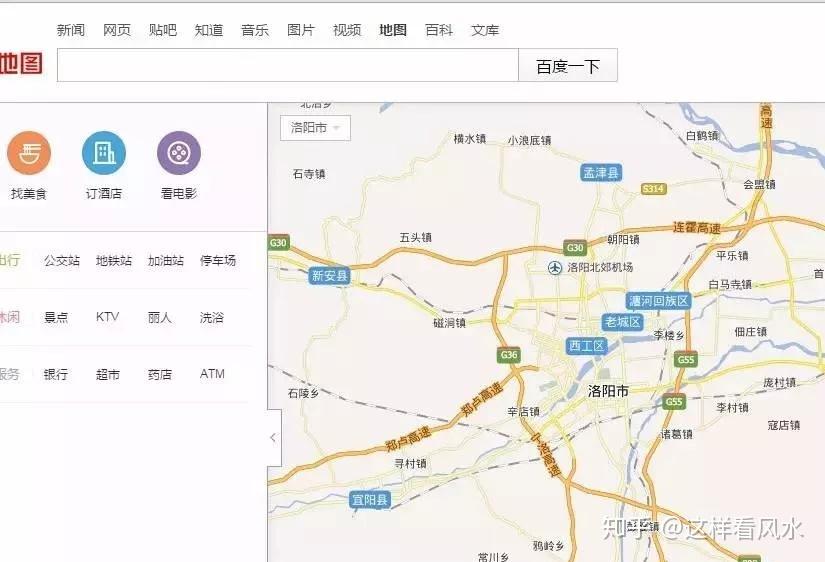Search nearby 丽人
This screenshot has width=825, height=562.
(x=159, y=317)
